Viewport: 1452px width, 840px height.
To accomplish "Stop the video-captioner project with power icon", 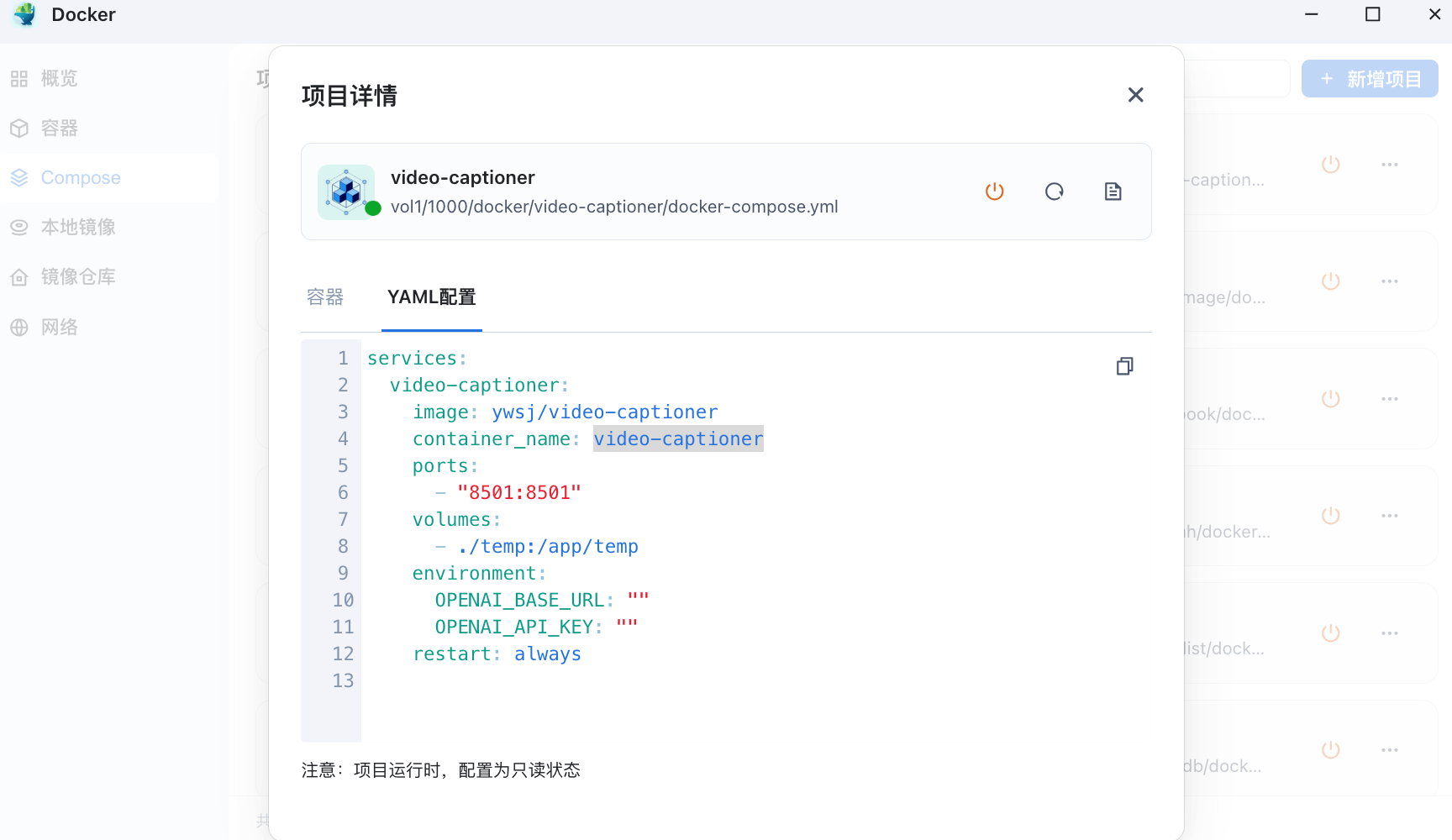I will tap(994, 192).
